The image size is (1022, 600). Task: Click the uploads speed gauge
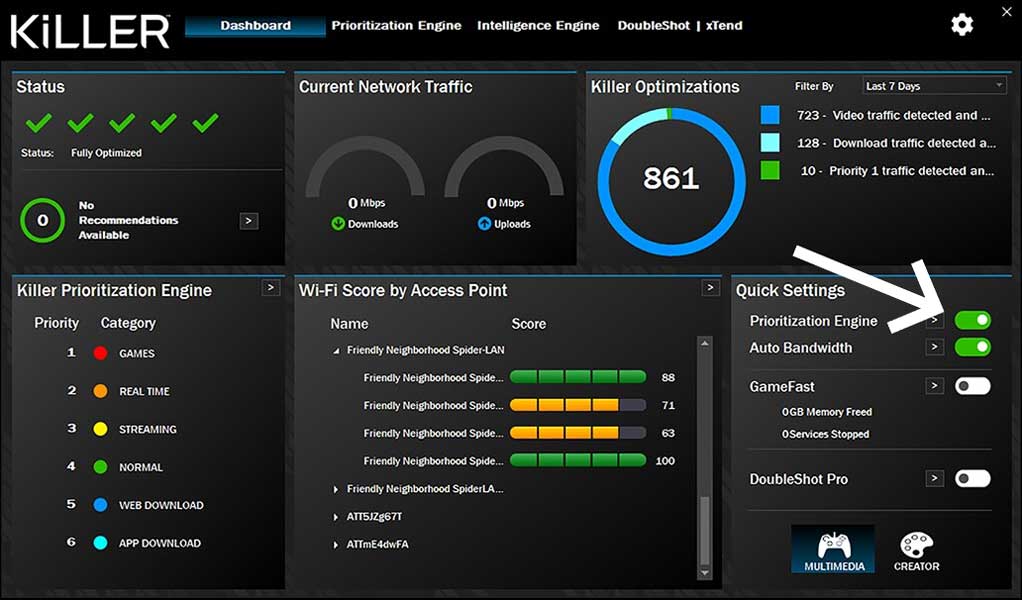coord(504,167)
